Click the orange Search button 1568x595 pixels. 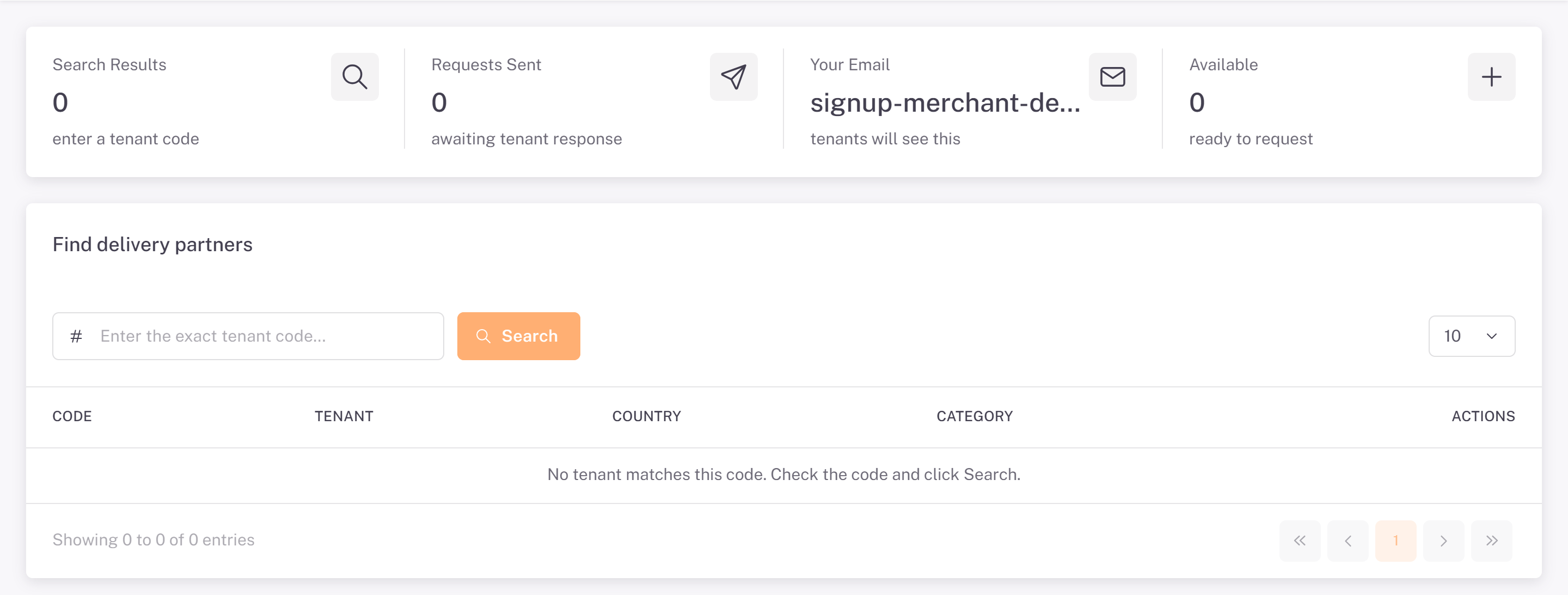click(x=518, y=336)
